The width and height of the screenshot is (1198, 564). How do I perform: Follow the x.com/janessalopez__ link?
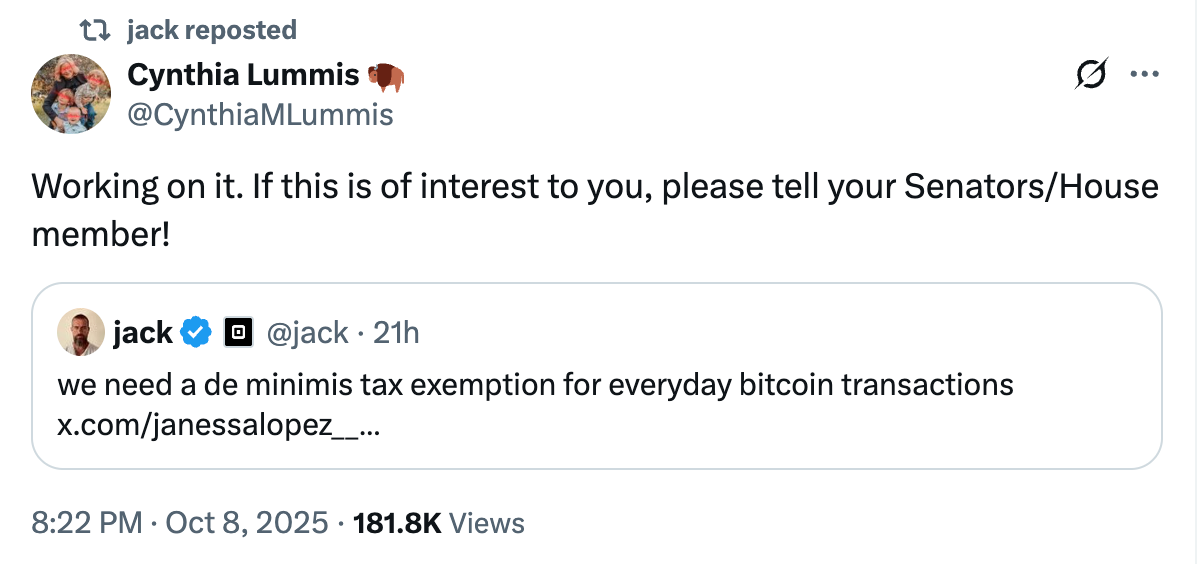(x=219, y=425)
